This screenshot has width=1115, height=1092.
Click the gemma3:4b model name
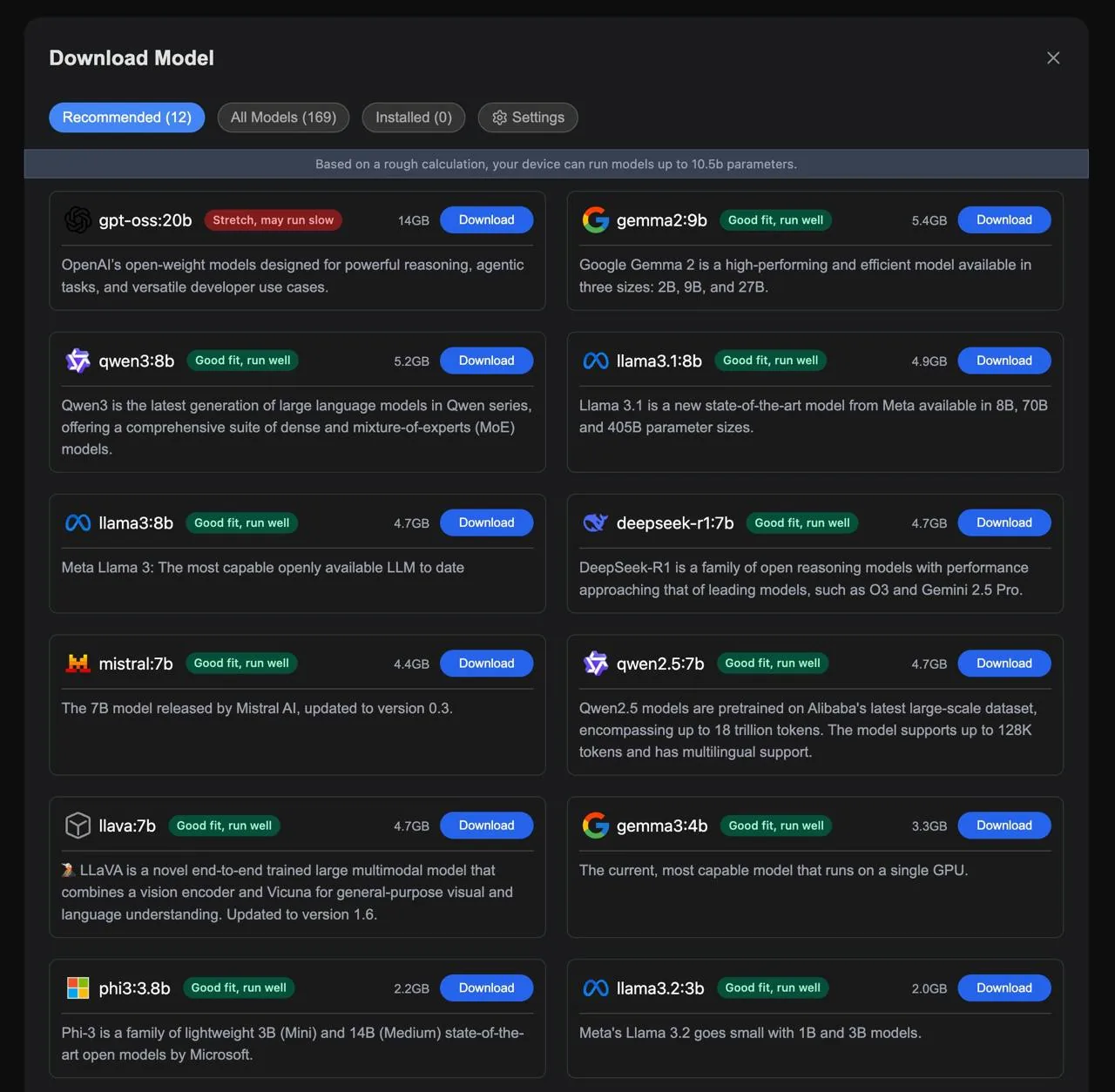[662, 826]
